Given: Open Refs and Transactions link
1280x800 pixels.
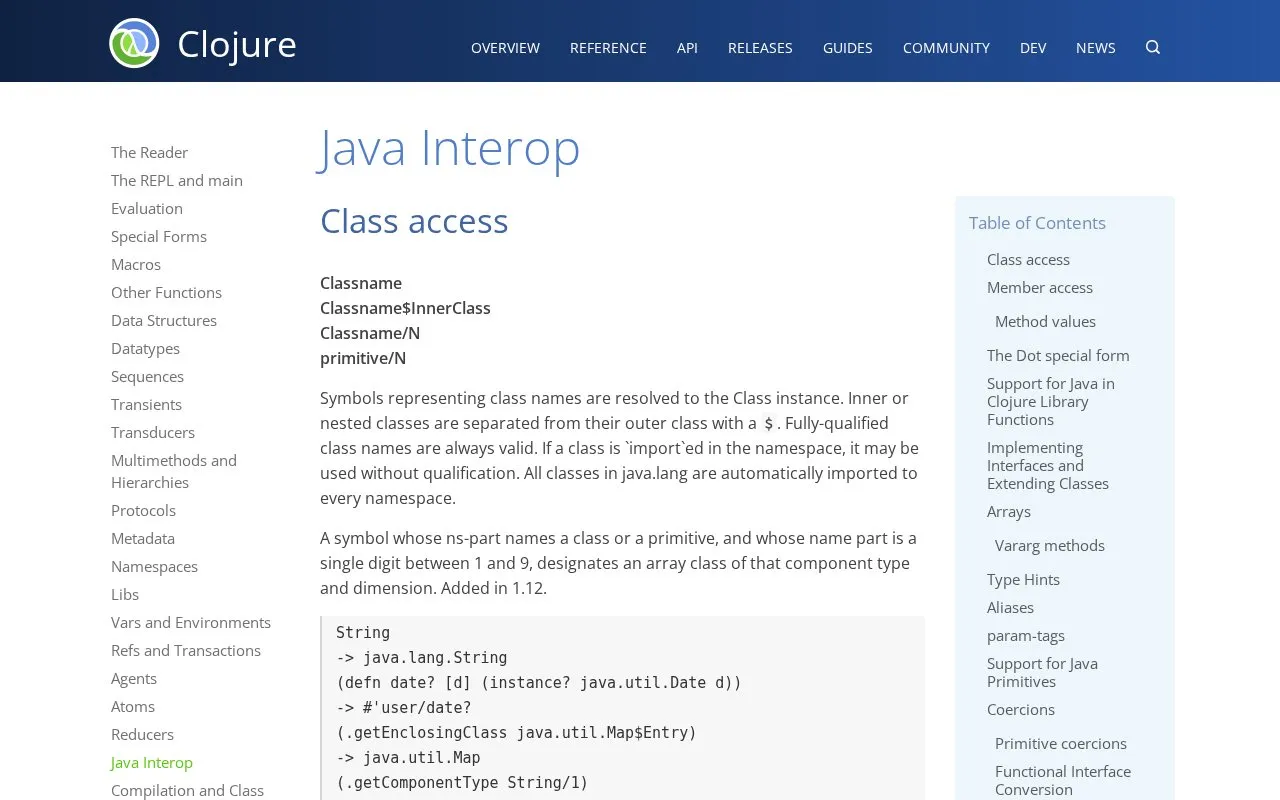Looking at the screenshot, I should (x=186, y=650).
